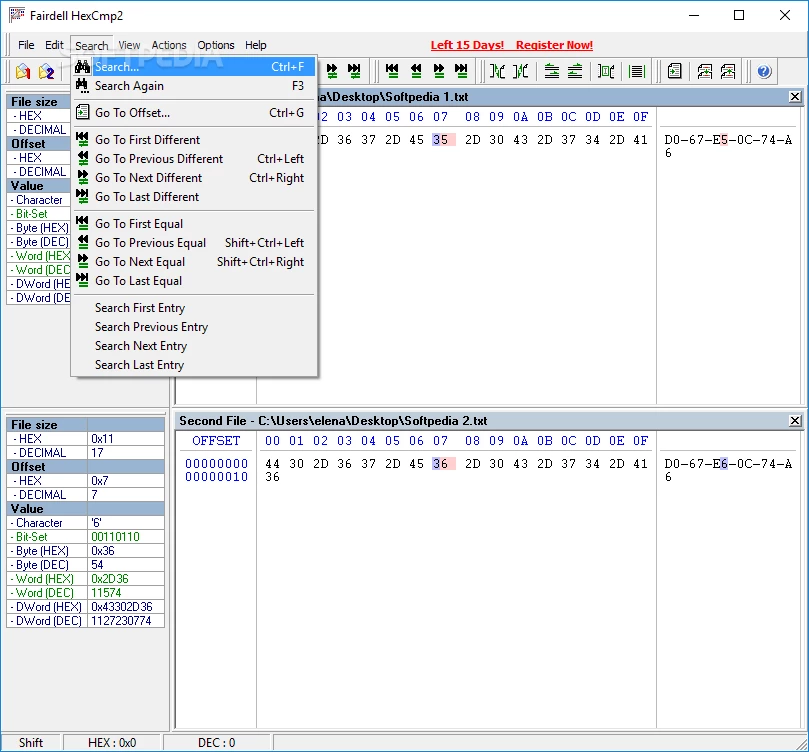809x752 pixels.
Task: Close the first file panel
Action: 795,97
